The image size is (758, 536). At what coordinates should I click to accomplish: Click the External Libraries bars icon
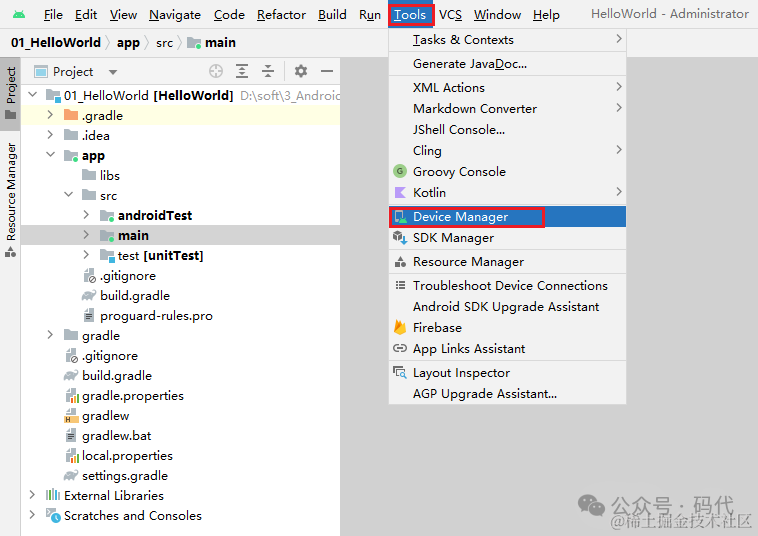[53, 495]
